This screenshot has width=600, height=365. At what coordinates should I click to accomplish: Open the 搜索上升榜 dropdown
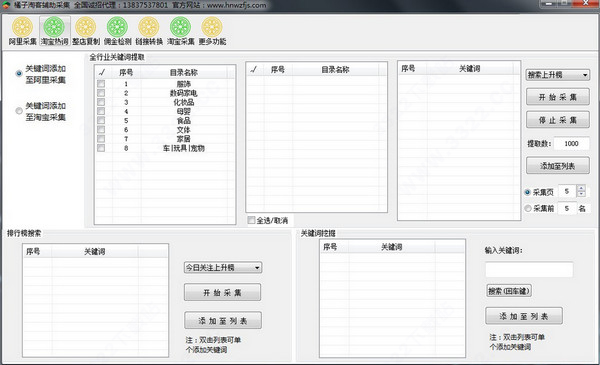(558, 75)
